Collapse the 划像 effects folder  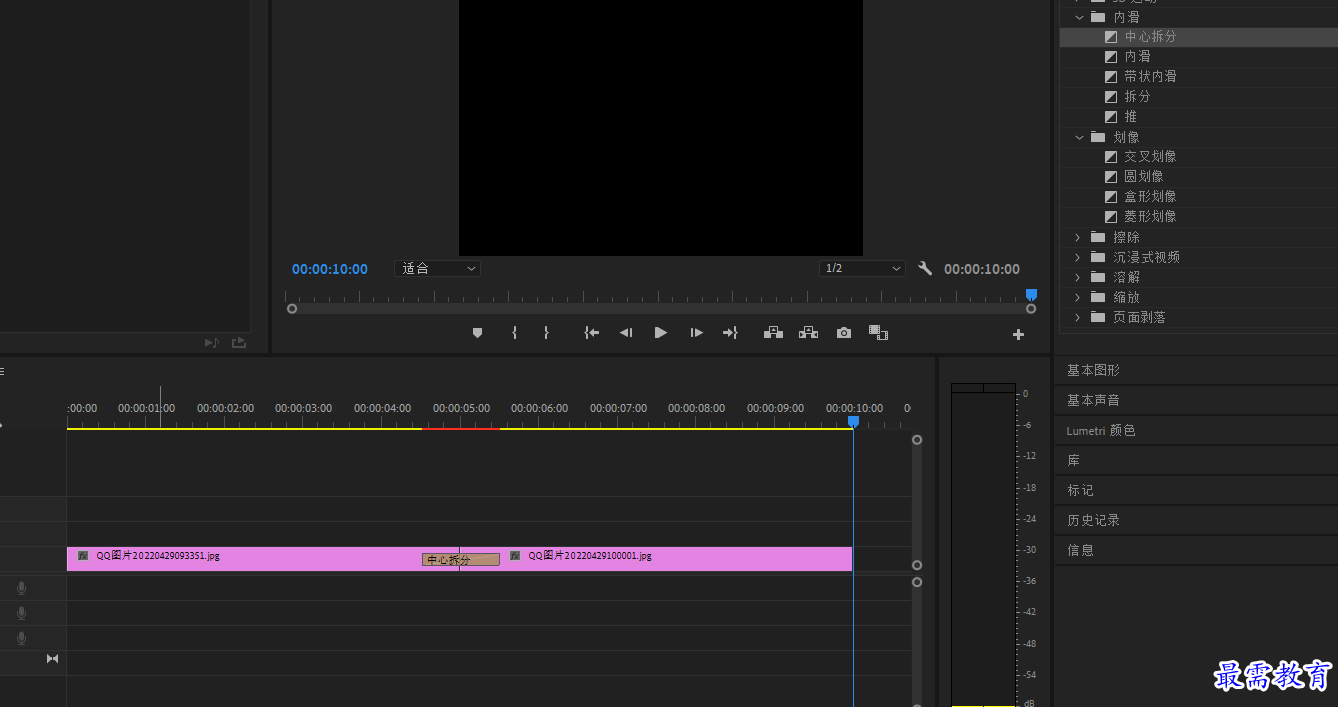coord(1079,137)
